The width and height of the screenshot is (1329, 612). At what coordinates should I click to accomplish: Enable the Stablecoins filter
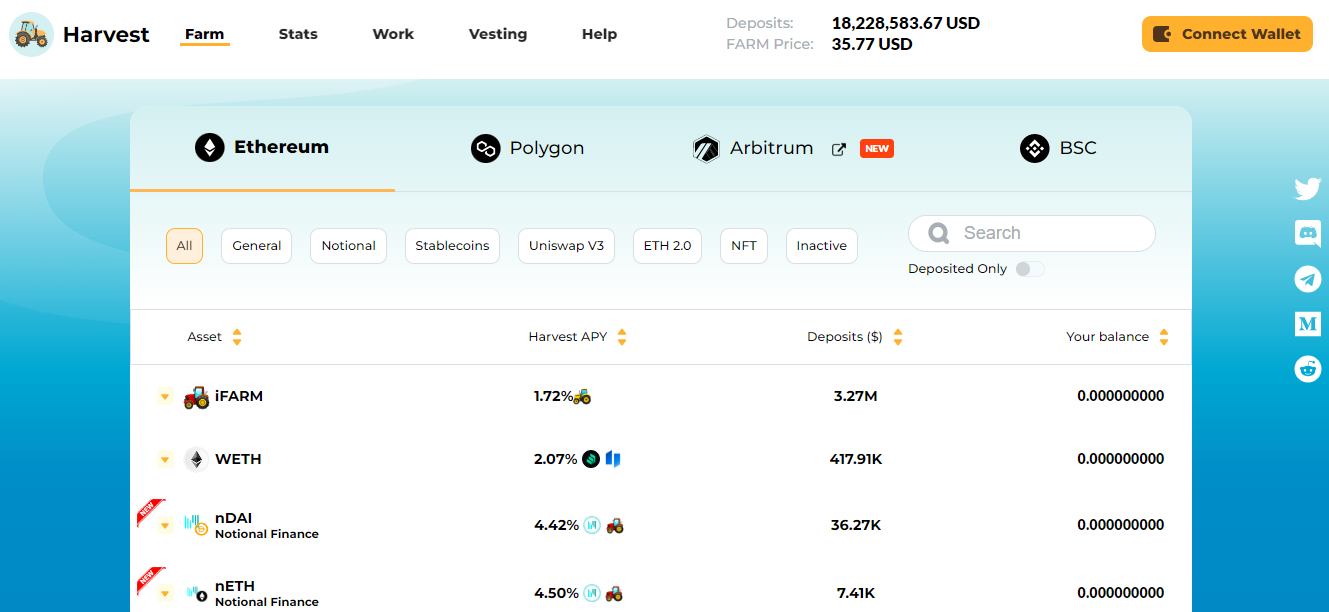click(x=452, y=246)
